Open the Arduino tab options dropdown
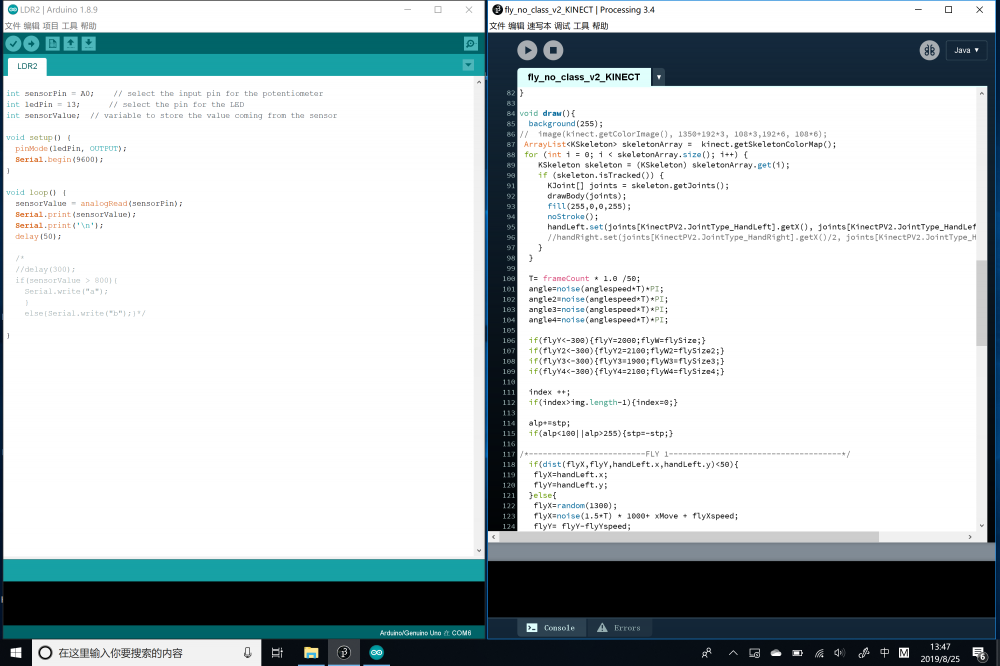The image size is (1000, 666). [468, 65]
